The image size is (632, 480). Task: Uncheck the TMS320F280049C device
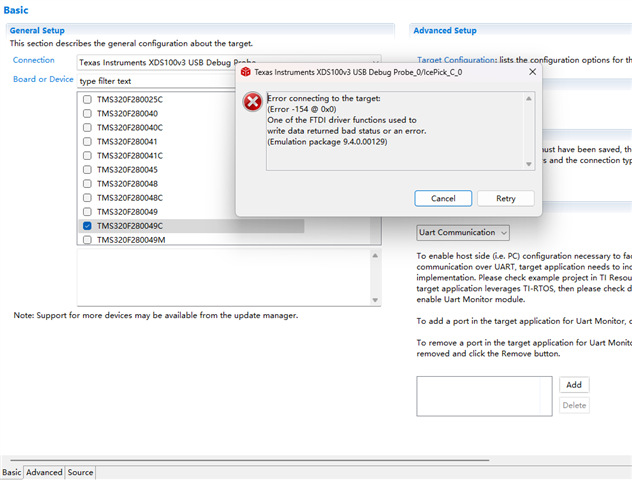pos(87,226)
